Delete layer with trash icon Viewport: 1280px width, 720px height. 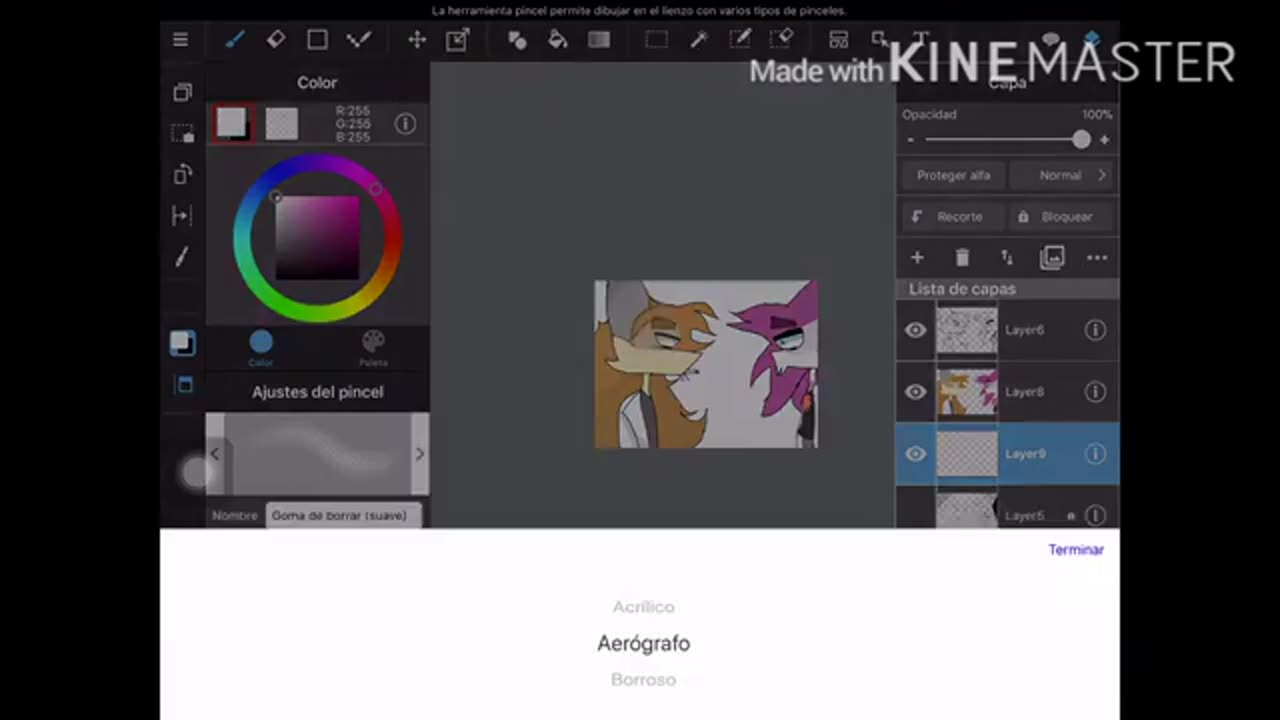click(962, 258)
